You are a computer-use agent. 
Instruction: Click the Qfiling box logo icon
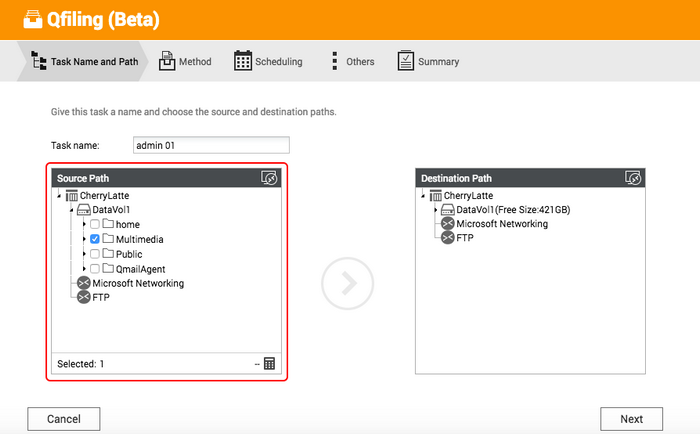coord(33,19)
